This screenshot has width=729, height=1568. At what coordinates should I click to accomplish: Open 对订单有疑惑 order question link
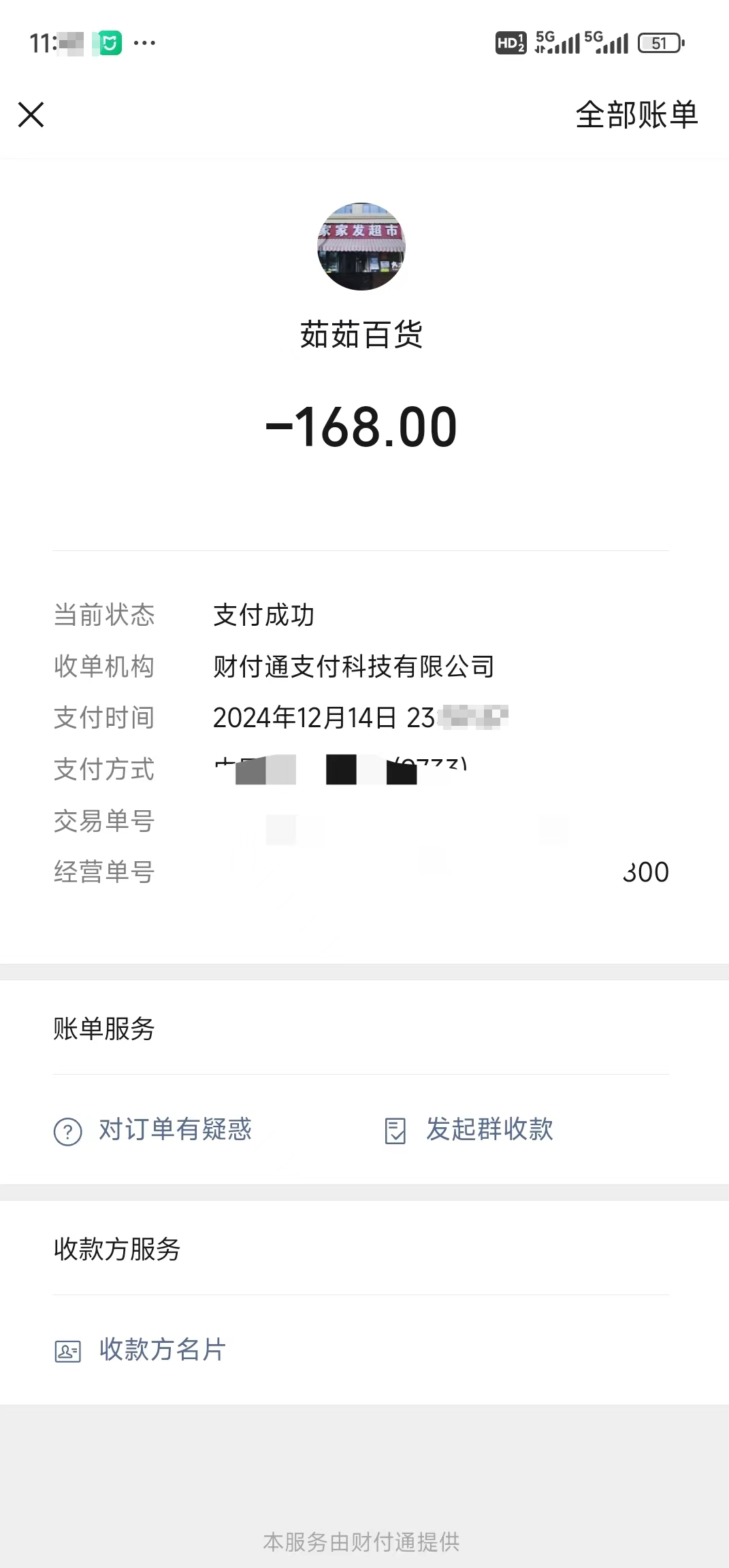pos(175,1130)
